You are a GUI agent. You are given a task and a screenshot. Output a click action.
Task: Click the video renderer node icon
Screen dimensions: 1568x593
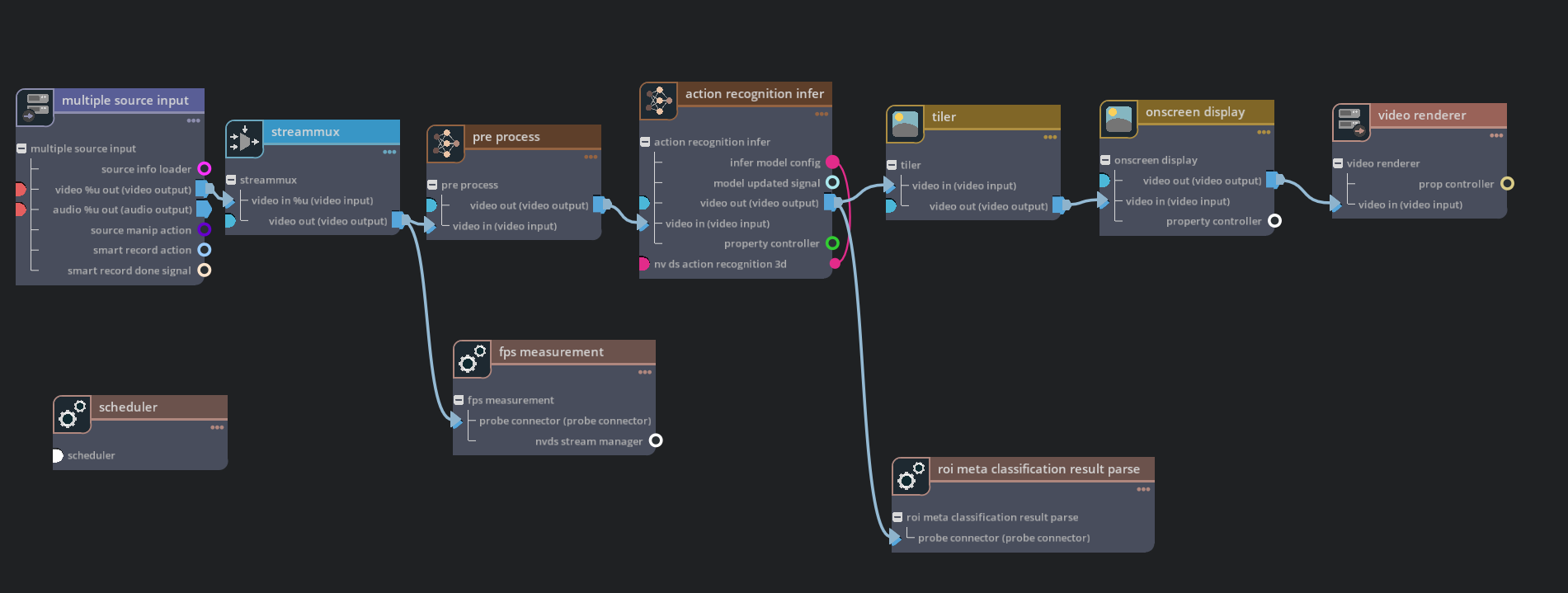1351,123
